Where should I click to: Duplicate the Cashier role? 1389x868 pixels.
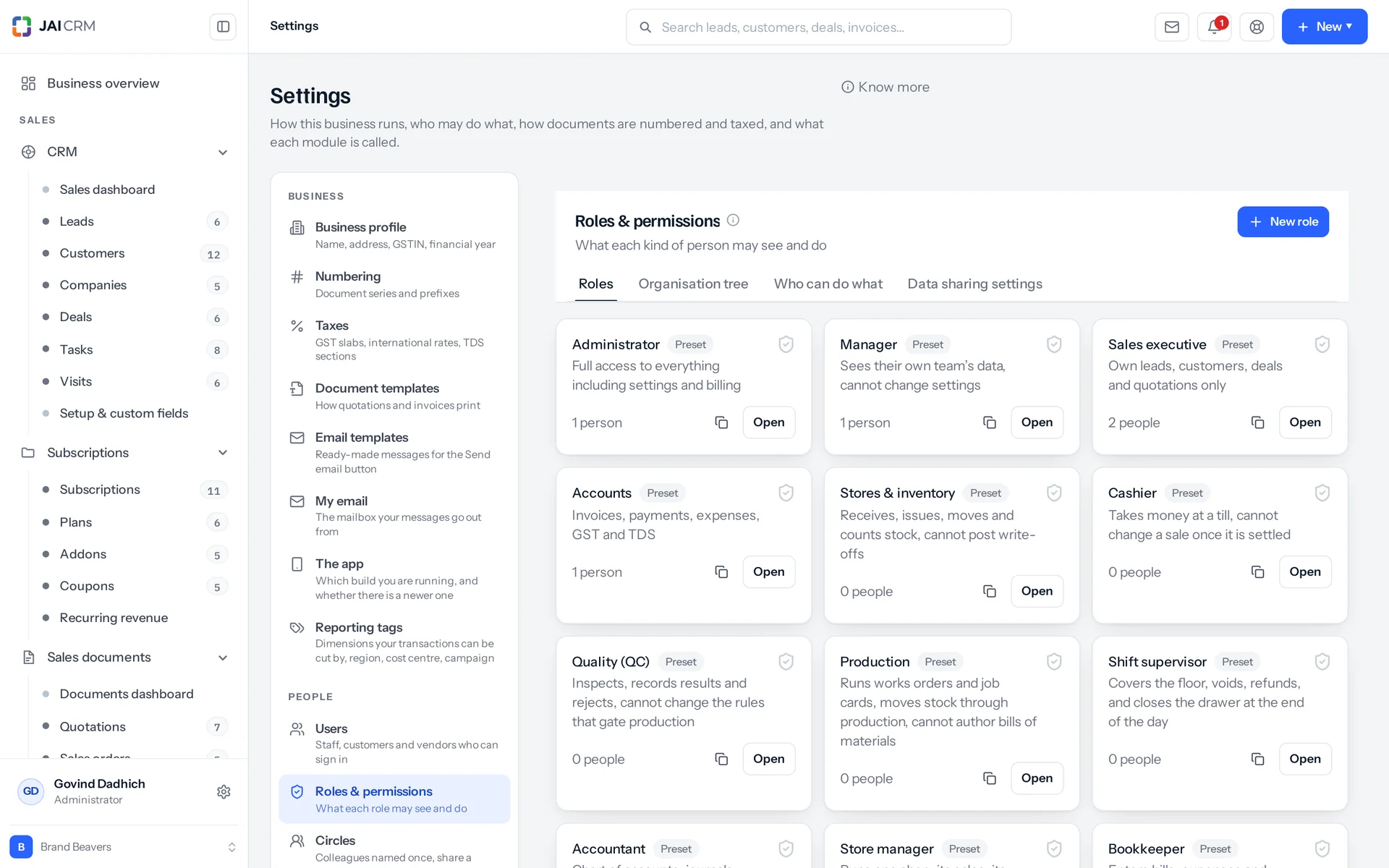pyautogui.click(x=1258, y=572)
